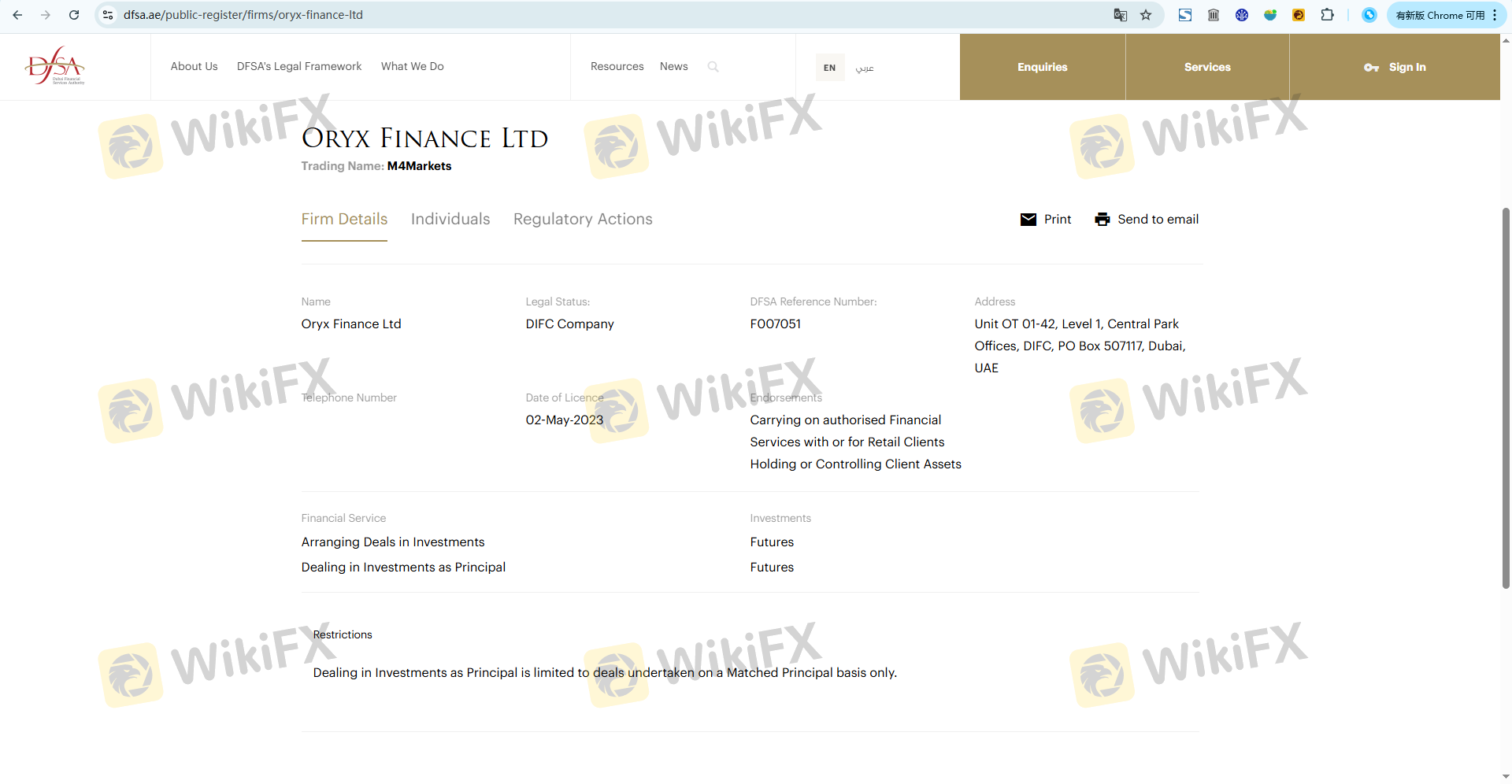
Task: Click the printer icon beside Send to email
Action: pyautogui.click(x=1102, y=220)
